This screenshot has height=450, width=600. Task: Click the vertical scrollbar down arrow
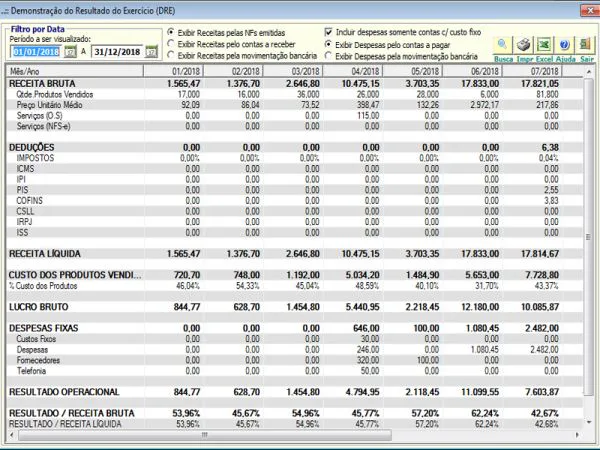pyautogui.click(x=589, y=422)
